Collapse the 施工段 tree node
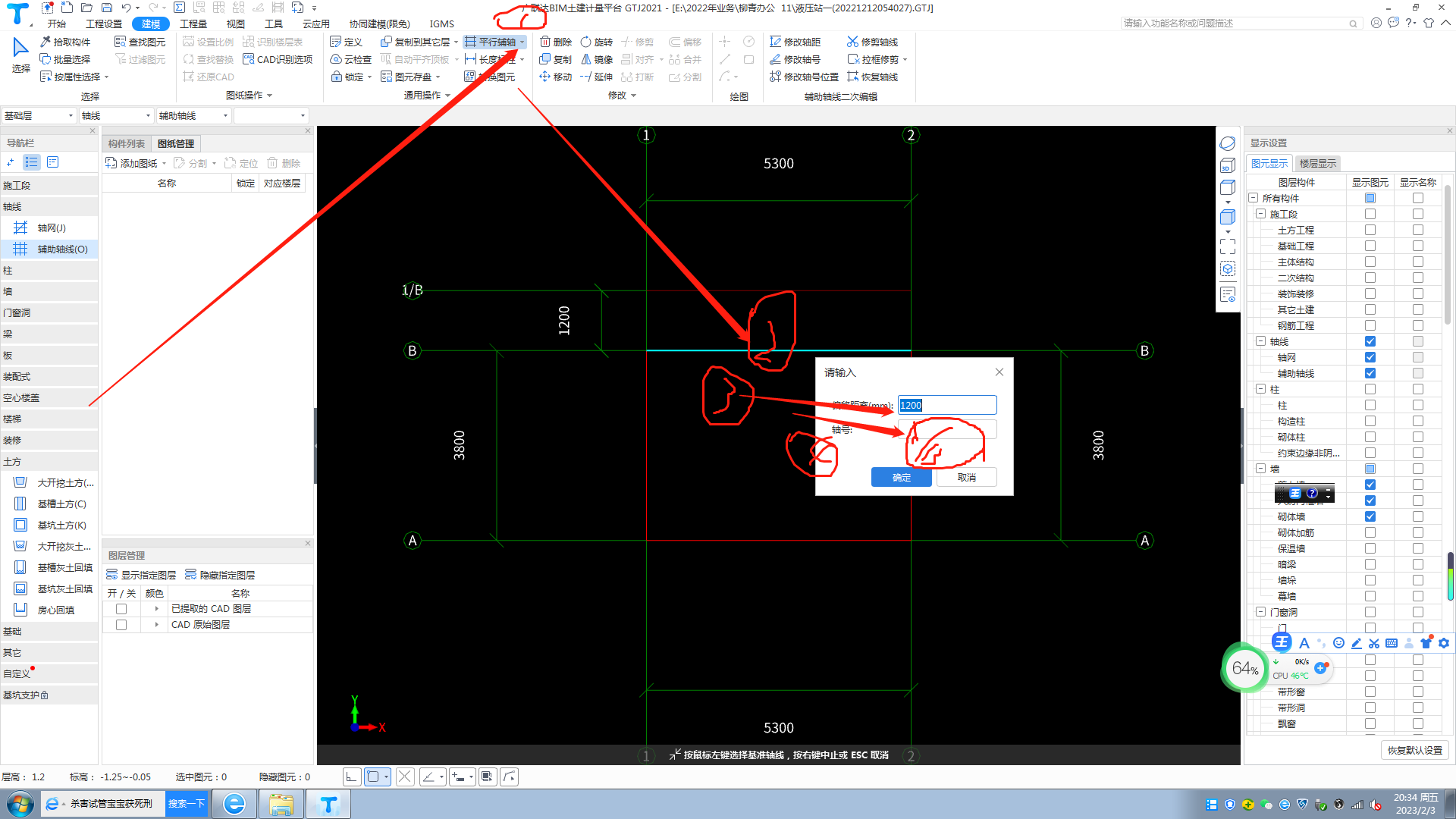The width and height of the screenshot is (1456, 819). coord(1260,214)
